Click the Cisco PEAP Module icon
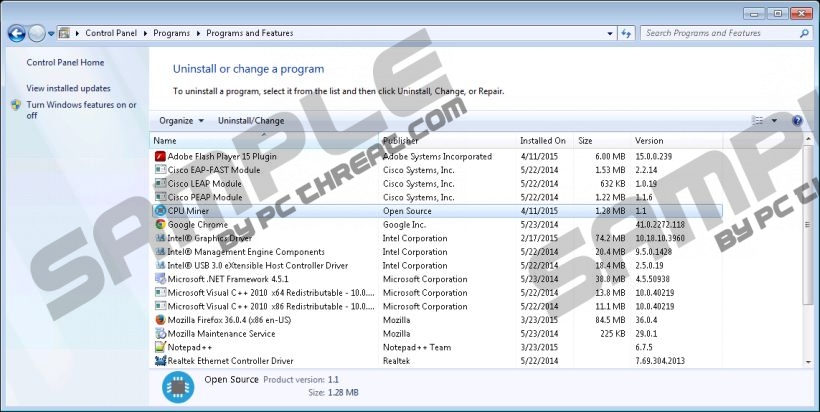820x412 pixels. point(161,197)
